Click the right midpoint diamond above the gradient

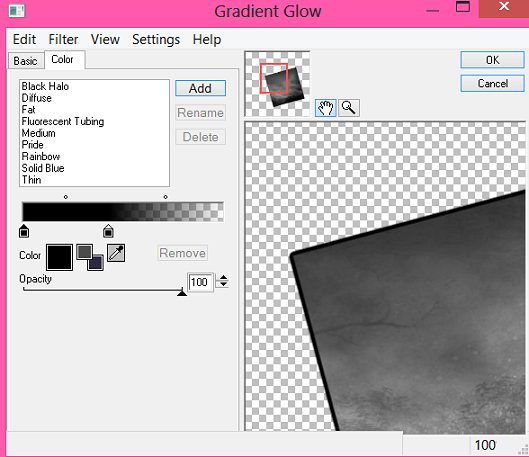coord(165,197)
